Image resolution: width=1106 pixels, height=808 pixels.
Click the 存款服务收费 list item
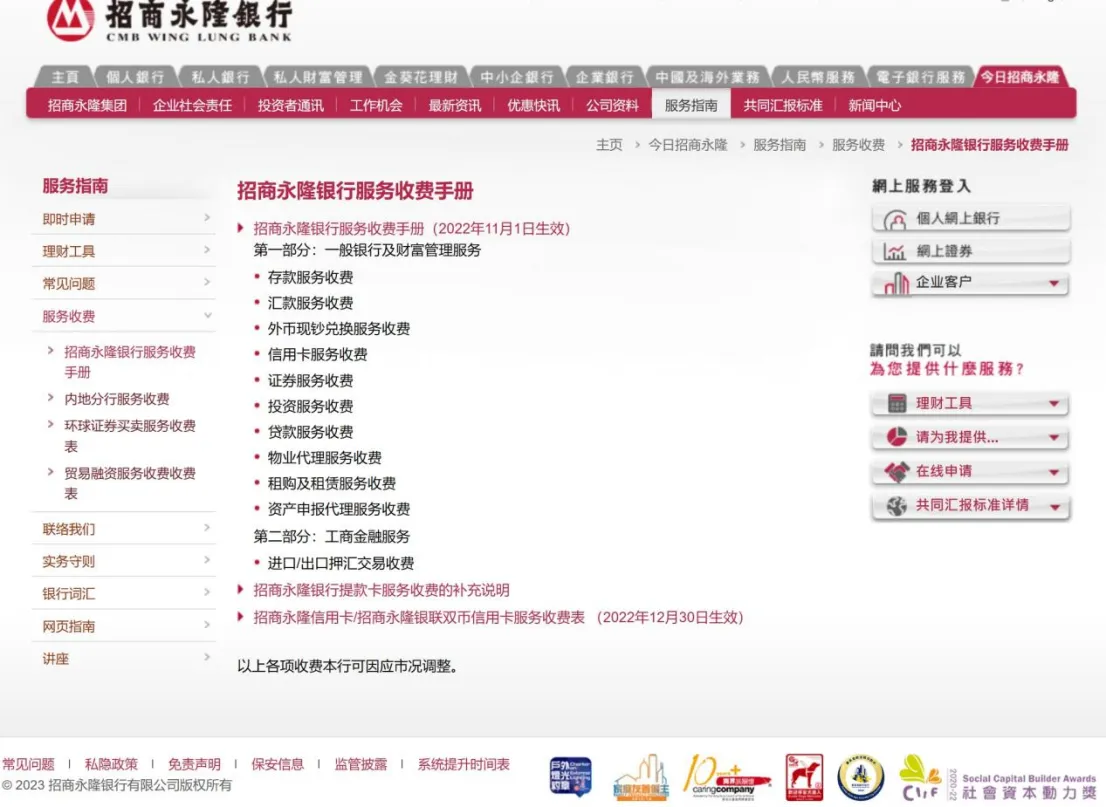click(x=310, y=277)
